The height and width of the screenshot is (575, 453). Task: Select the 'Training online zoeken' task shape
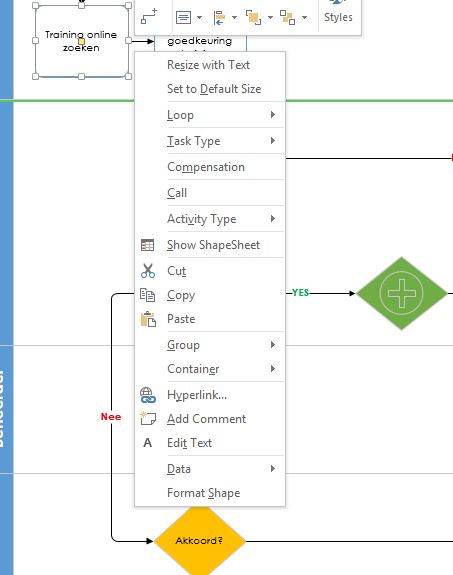(81, 41)
